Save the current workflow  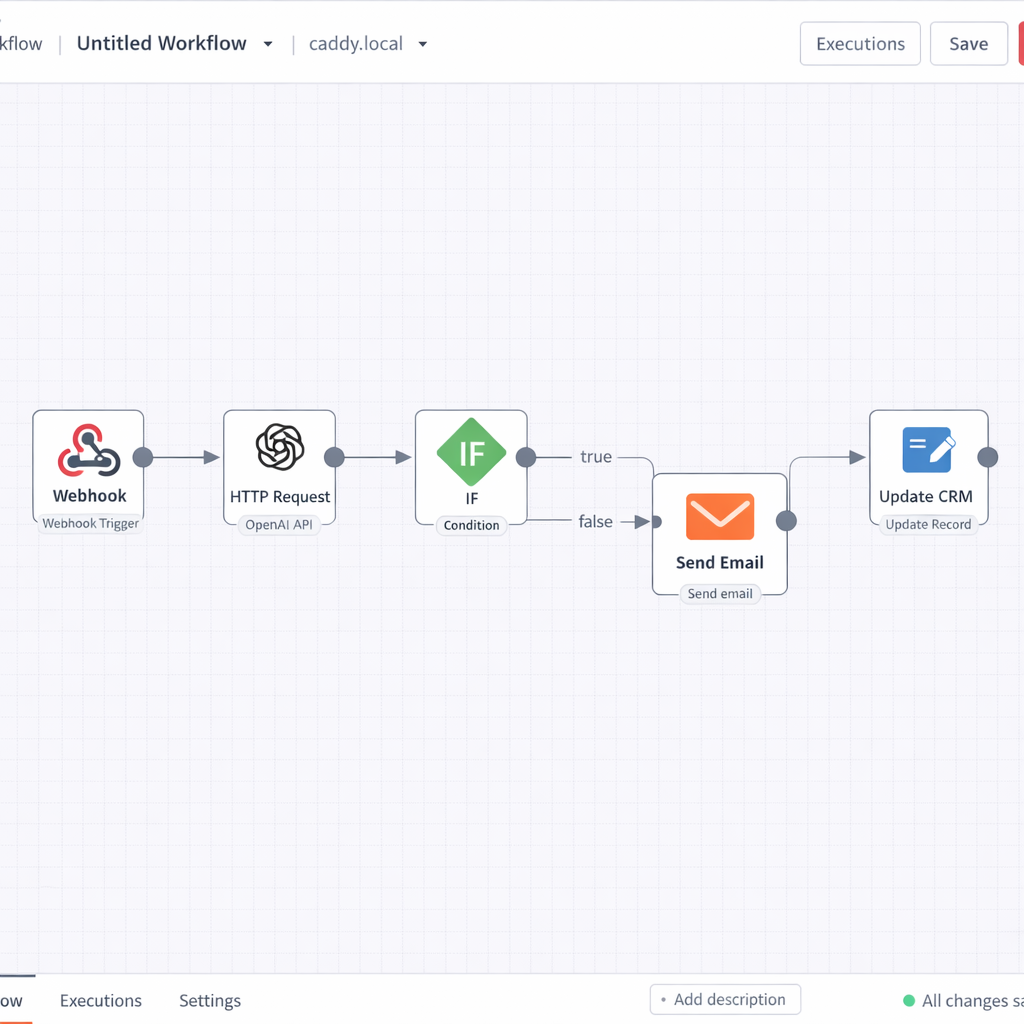coord(968,43)
